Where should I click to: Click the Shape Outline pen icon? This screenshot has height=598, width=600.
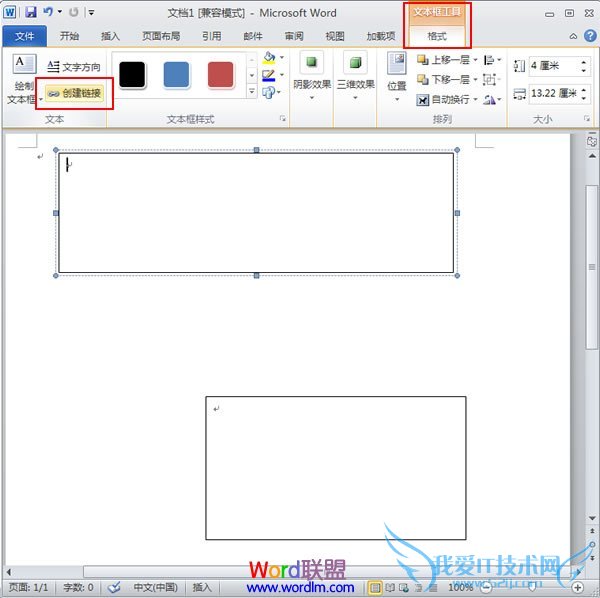[269, 75]
